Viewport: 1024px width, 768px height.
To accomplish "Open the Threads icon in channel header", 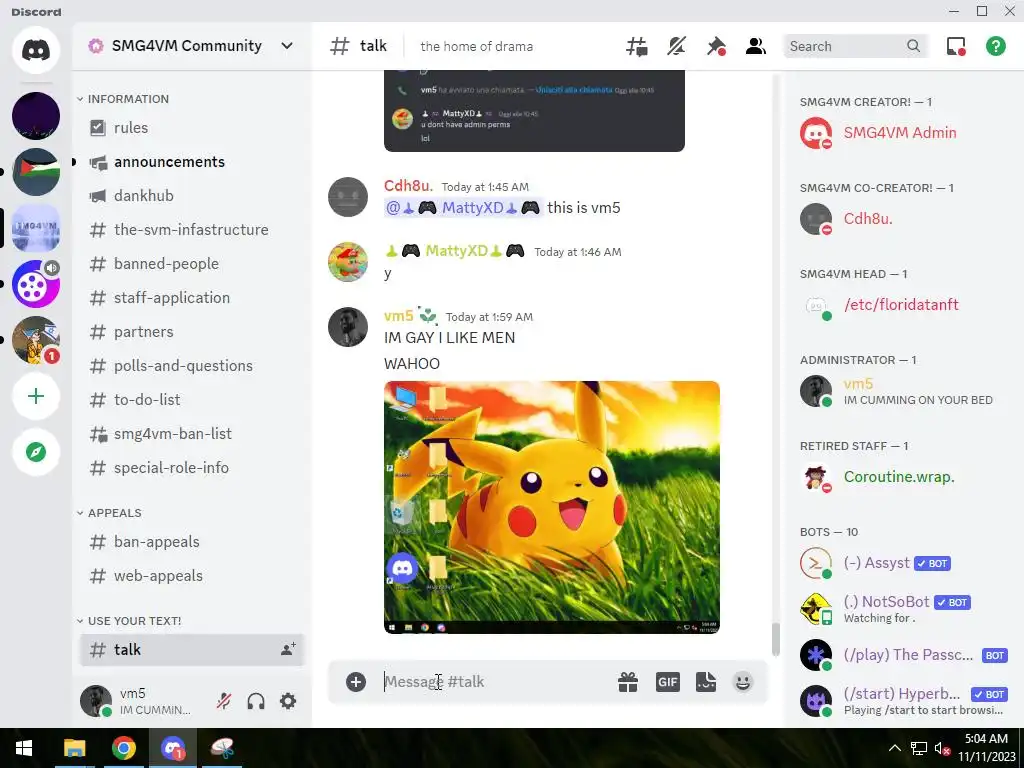I will click(x=637, y=46).
